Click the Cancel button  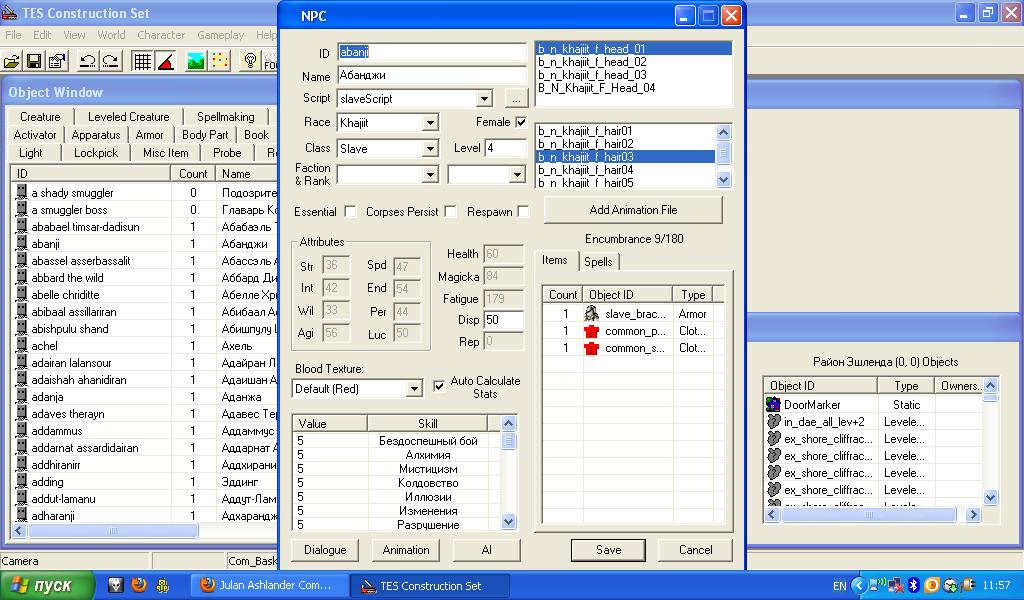click(696, 550)
